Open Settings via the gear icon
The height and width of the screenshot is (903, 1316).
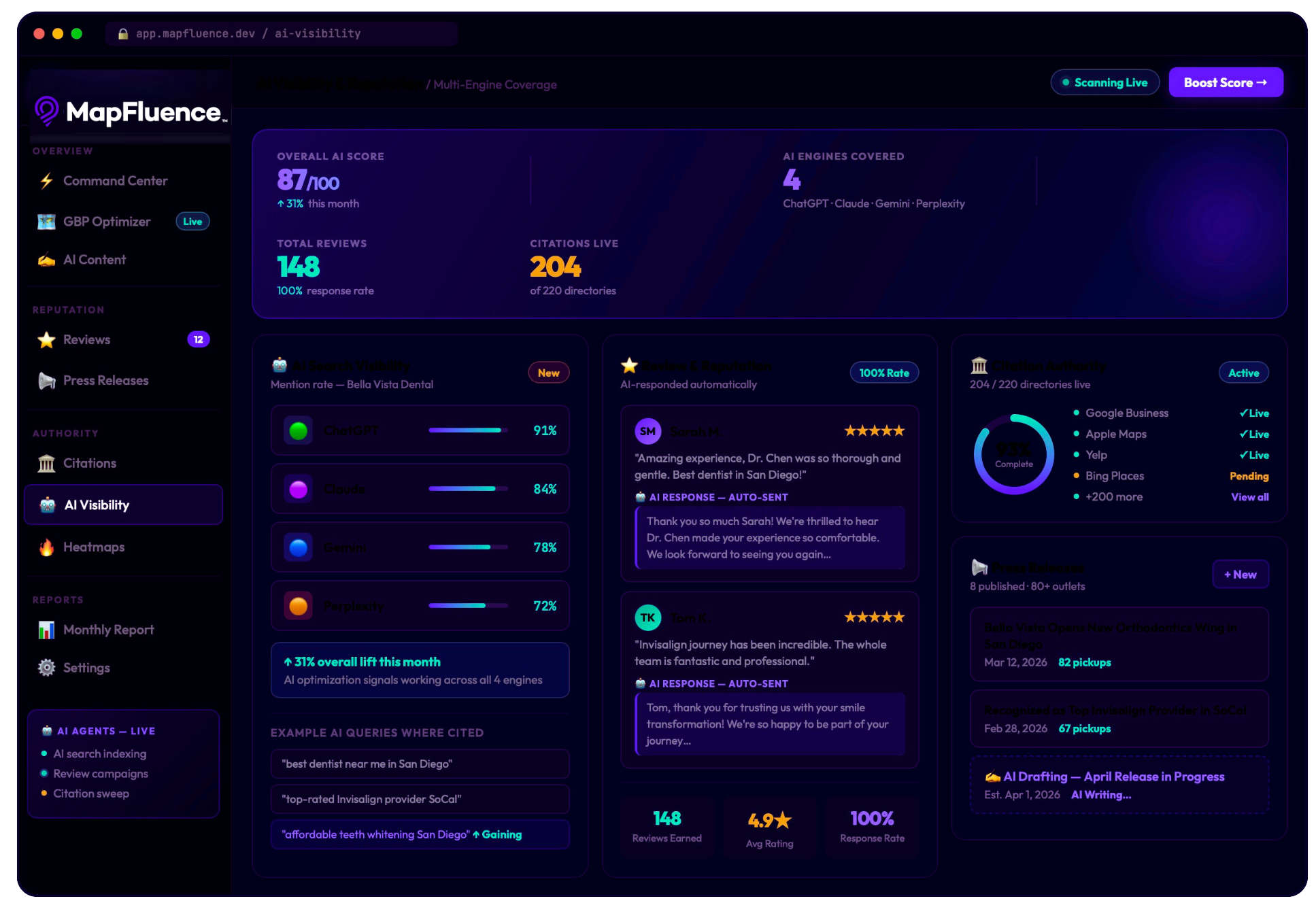[45, 668]
